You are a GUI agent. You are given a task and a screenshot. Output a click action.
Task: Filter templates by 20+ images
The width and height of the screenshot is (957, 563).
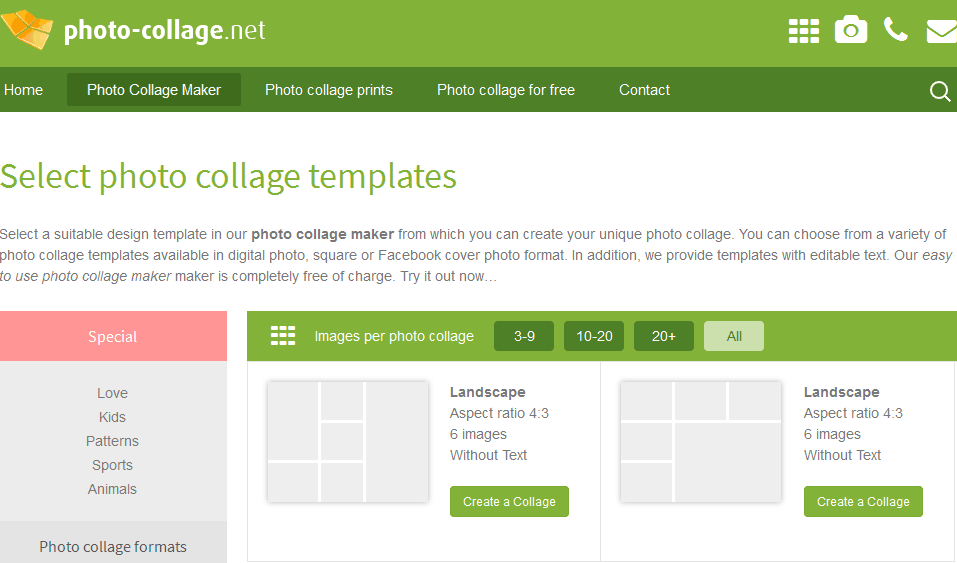click(663, 336)
